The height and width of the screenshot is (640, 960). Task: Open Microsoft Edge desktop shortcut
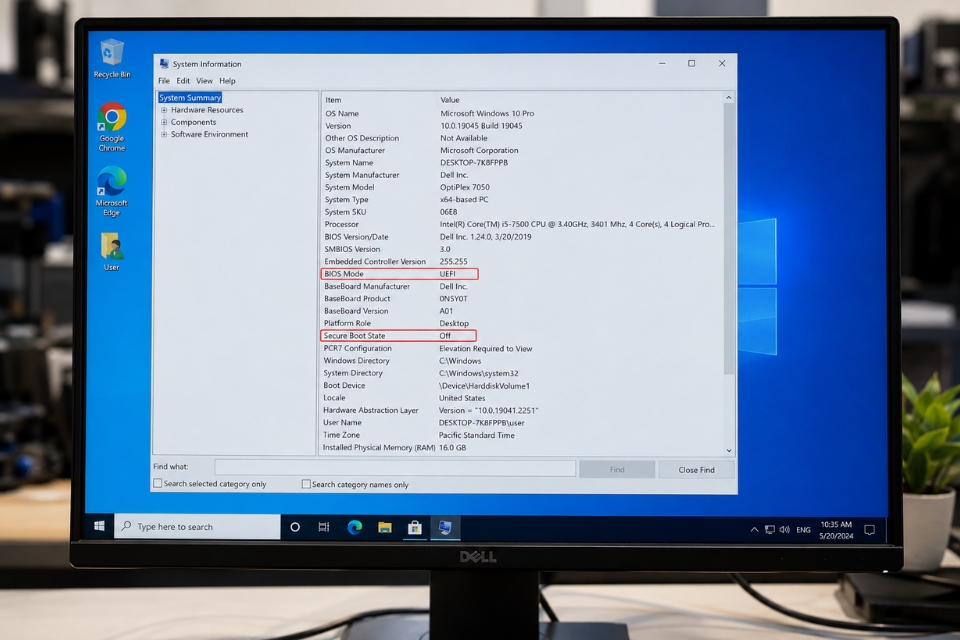click(x=111, y=191)
